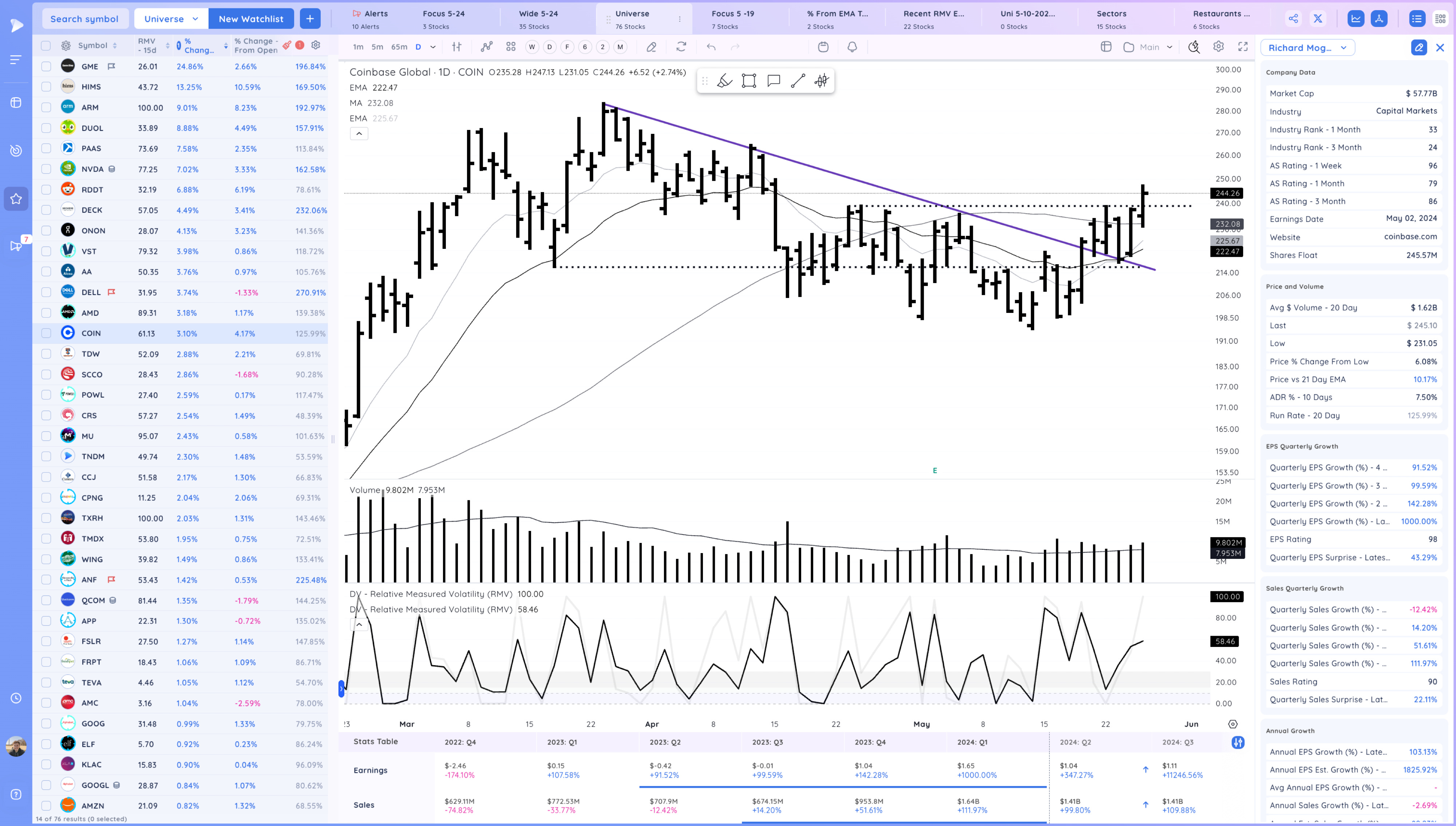Open the indicators icon in chart toolbar
1456x826 pixels.
(x=486, y=47)
